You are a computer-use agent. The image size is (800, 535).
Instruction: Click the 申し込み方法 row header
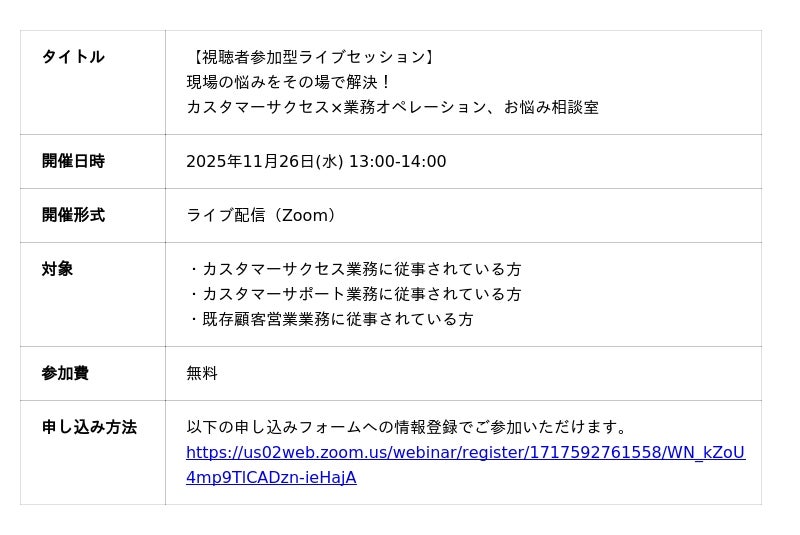pos(89,427)
